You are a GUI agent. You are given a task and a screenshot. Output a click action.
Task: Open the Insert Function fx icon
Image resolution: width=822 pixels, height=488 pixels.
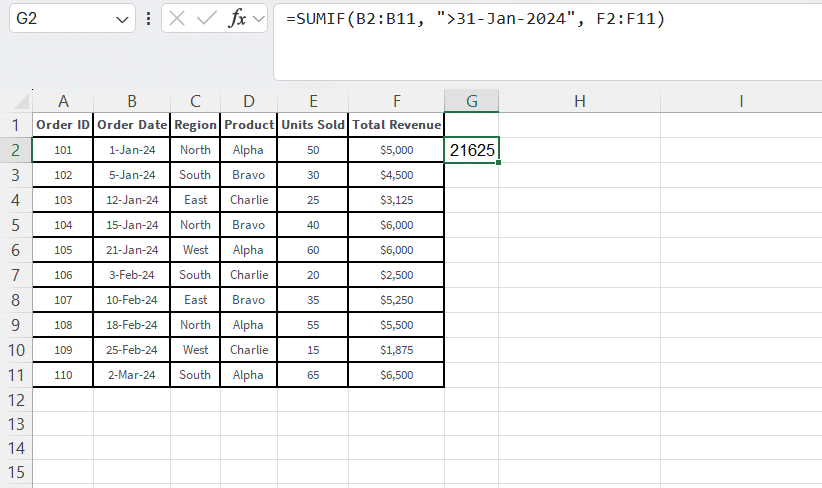(x=237, y=19)
